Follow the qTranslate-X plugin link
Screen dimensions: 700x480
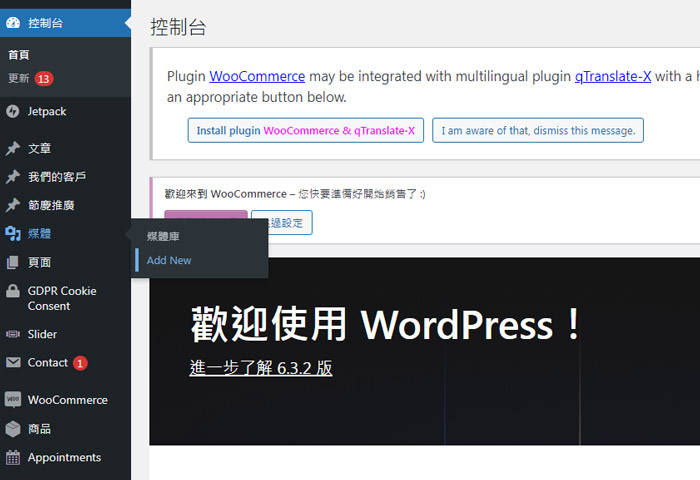coord(613,76)
